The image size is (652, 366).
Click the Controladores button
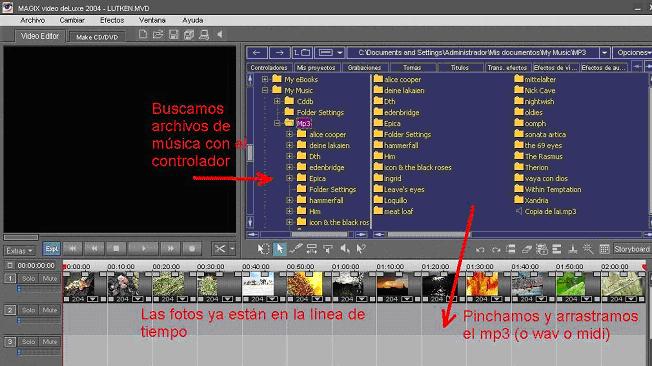point(269,67)
